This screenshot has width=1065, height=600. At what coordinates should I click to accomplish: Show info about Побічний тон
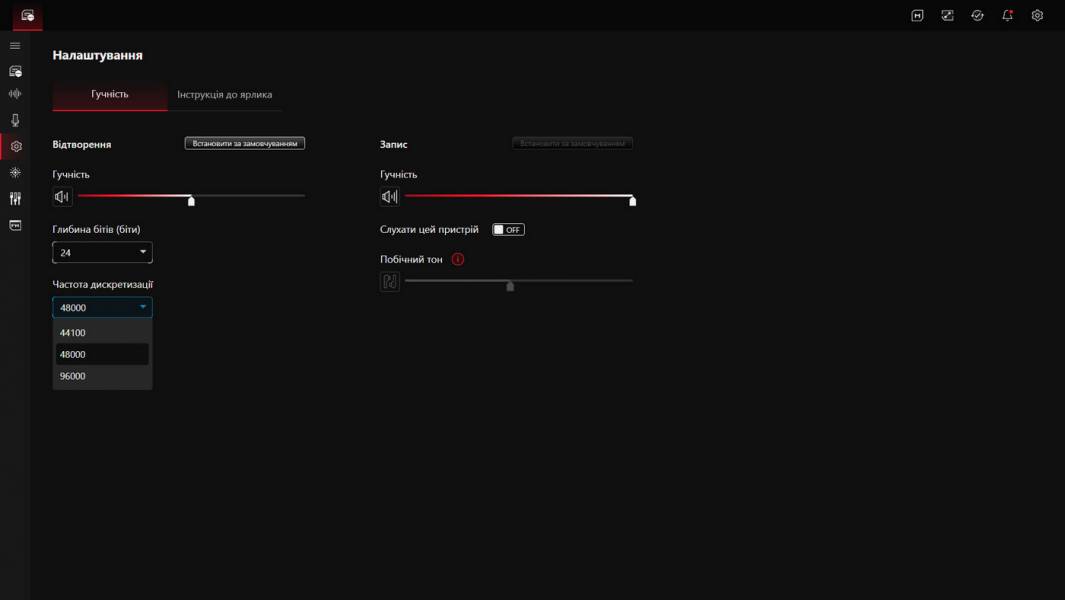[458, 259]
